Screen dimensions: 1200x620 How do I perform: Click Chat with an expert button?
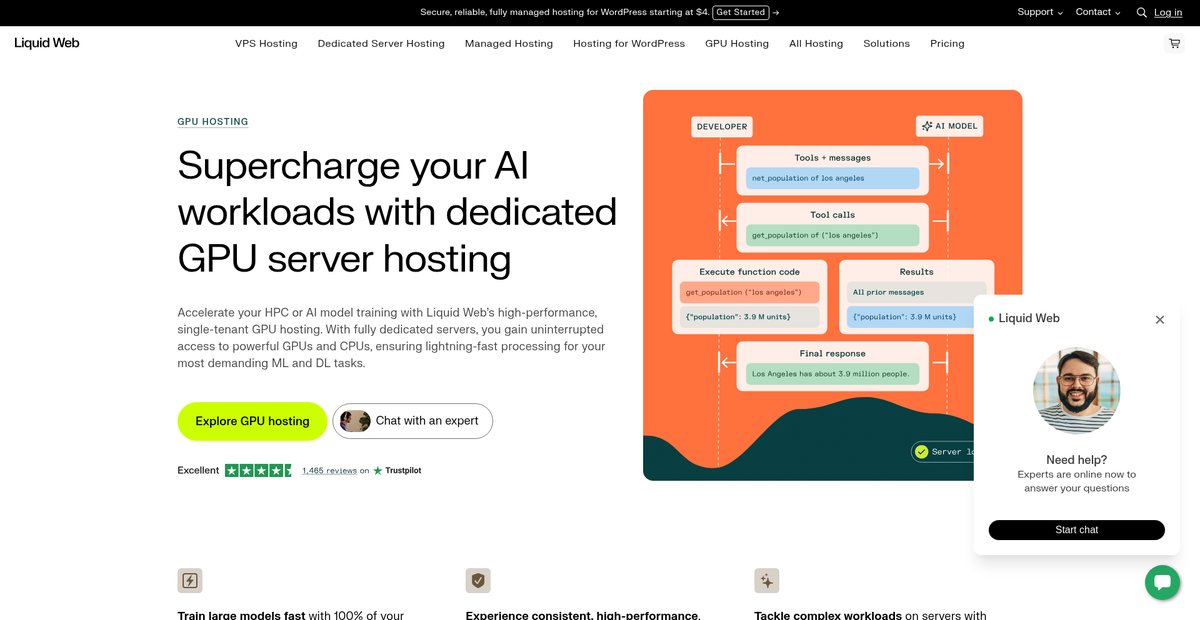[412, 421]
